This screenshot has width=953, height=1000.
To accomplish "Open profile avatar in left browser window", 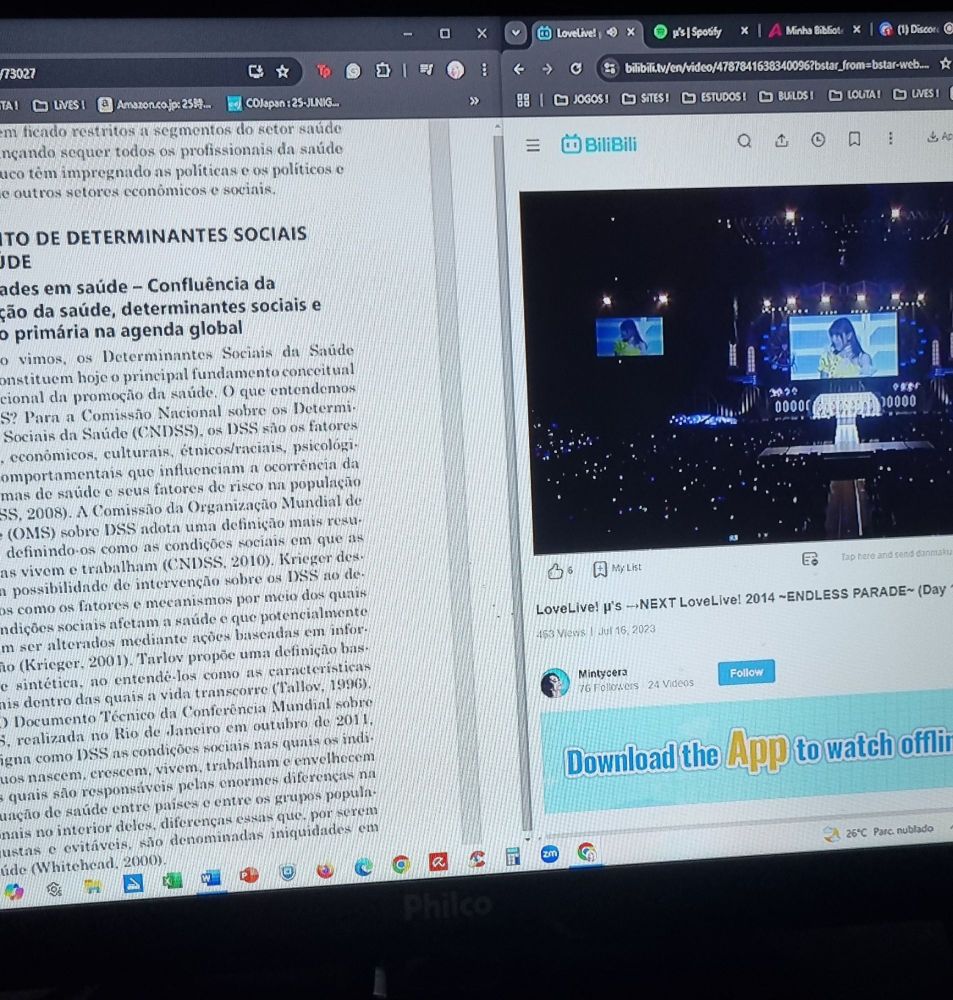I will coord(455,70).
